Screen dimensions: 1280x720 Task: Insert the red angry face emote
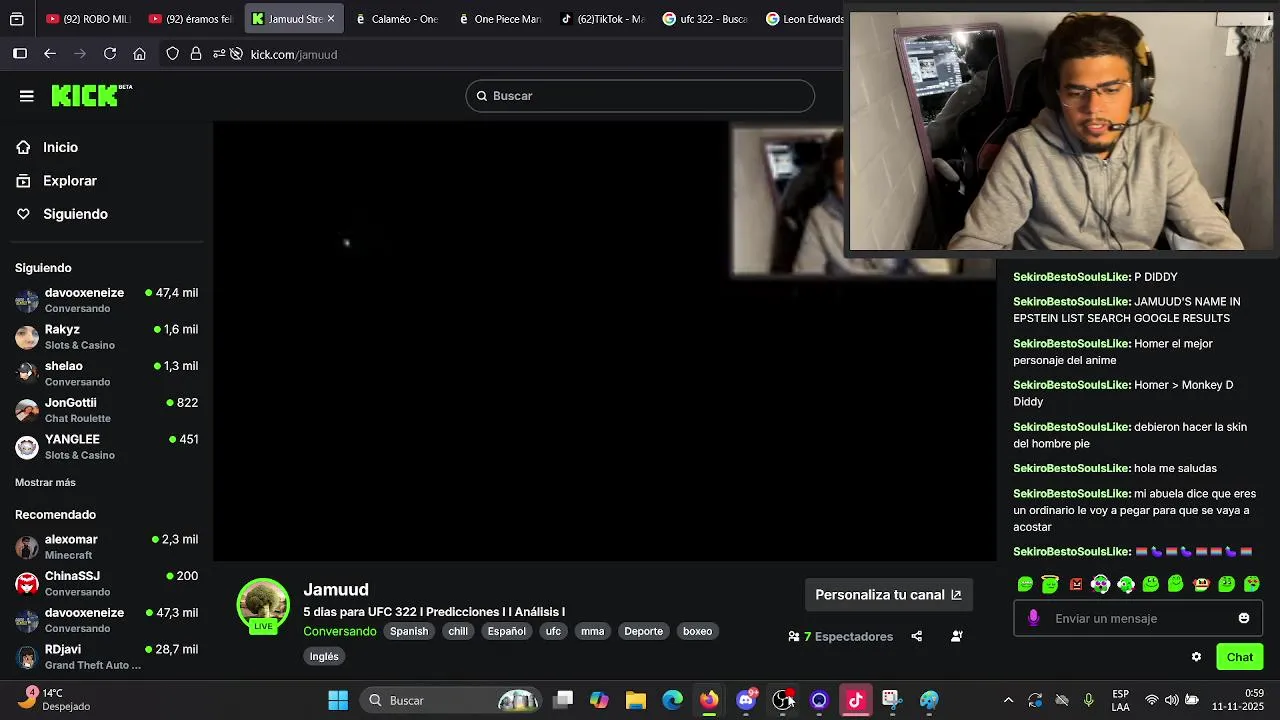click(1076, 584)
